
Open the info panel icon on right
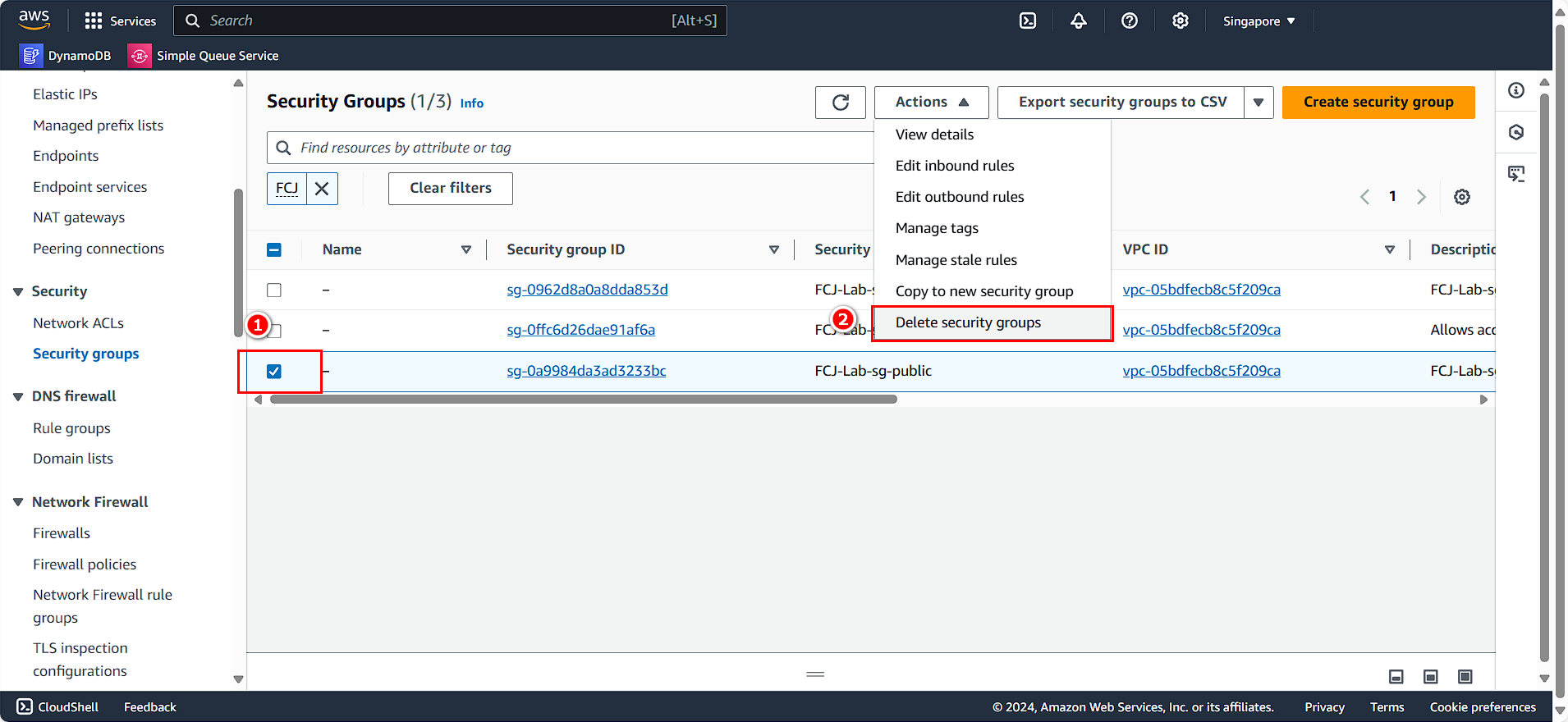pos(1516,90)
